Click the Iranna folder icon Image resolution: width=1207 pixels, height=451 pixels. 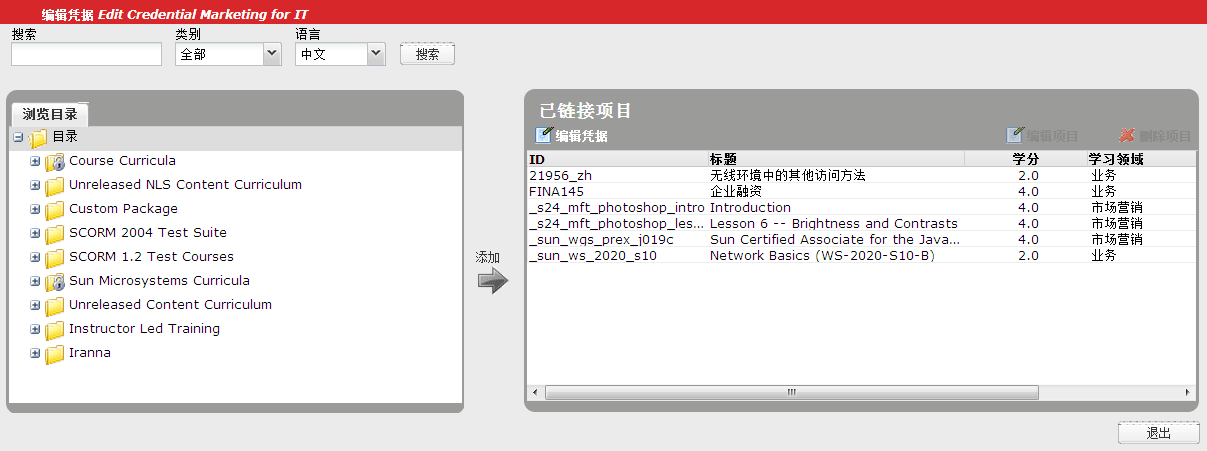click(x=55, y=353)
